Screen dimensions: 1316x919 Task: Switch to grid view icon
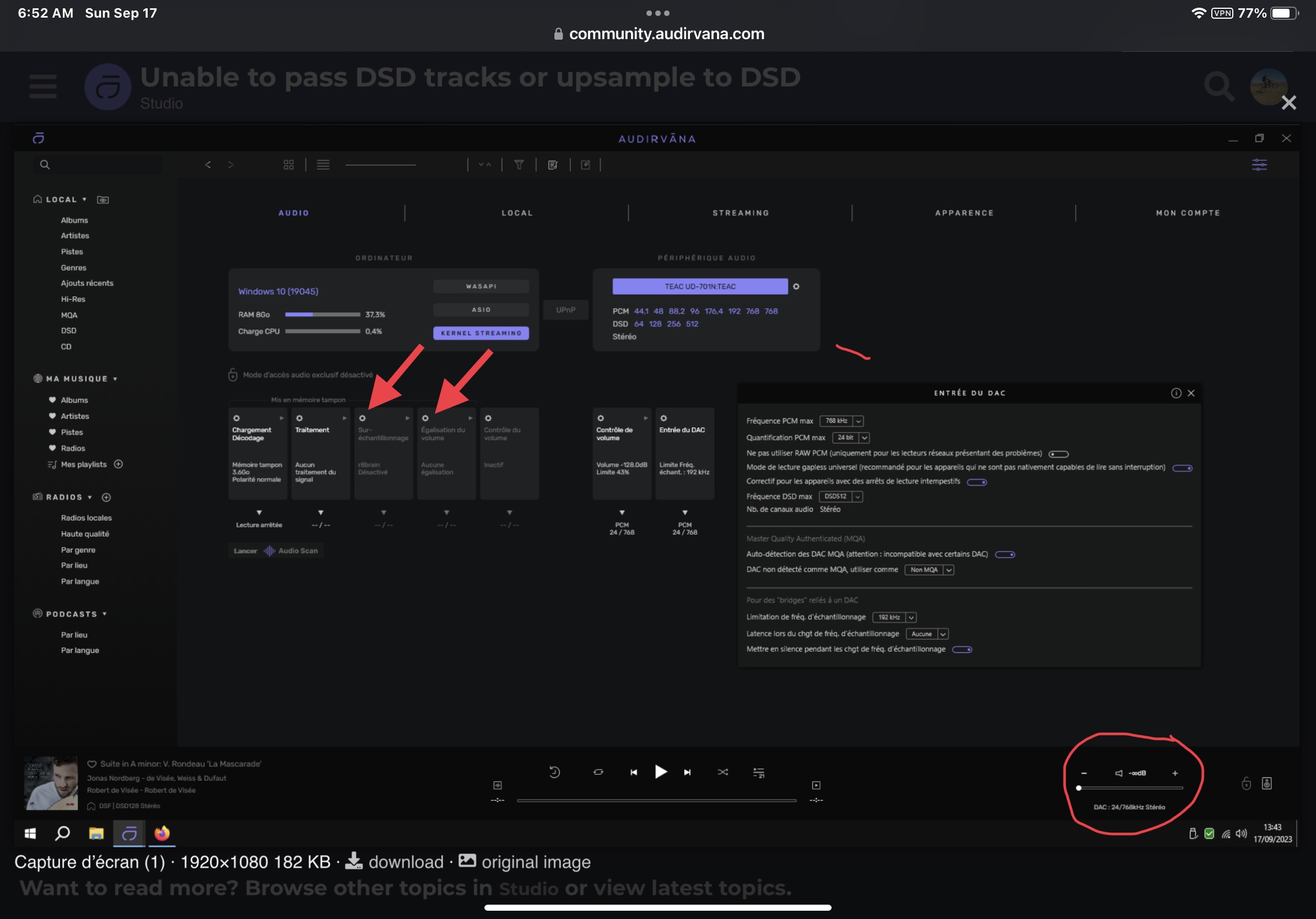point(289,165)
